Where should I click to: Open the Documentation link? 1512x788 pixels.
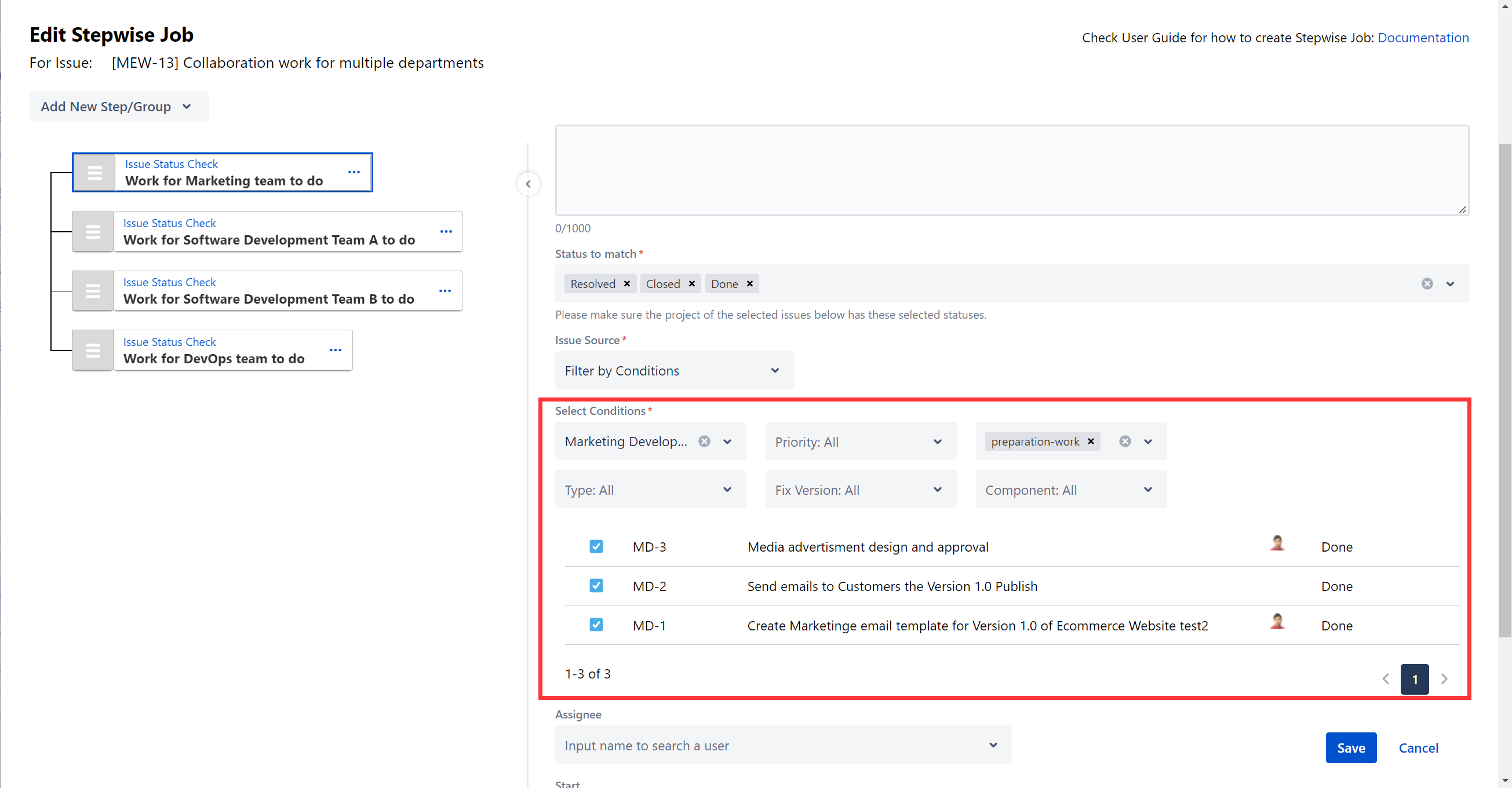[x=1423, y=38]
